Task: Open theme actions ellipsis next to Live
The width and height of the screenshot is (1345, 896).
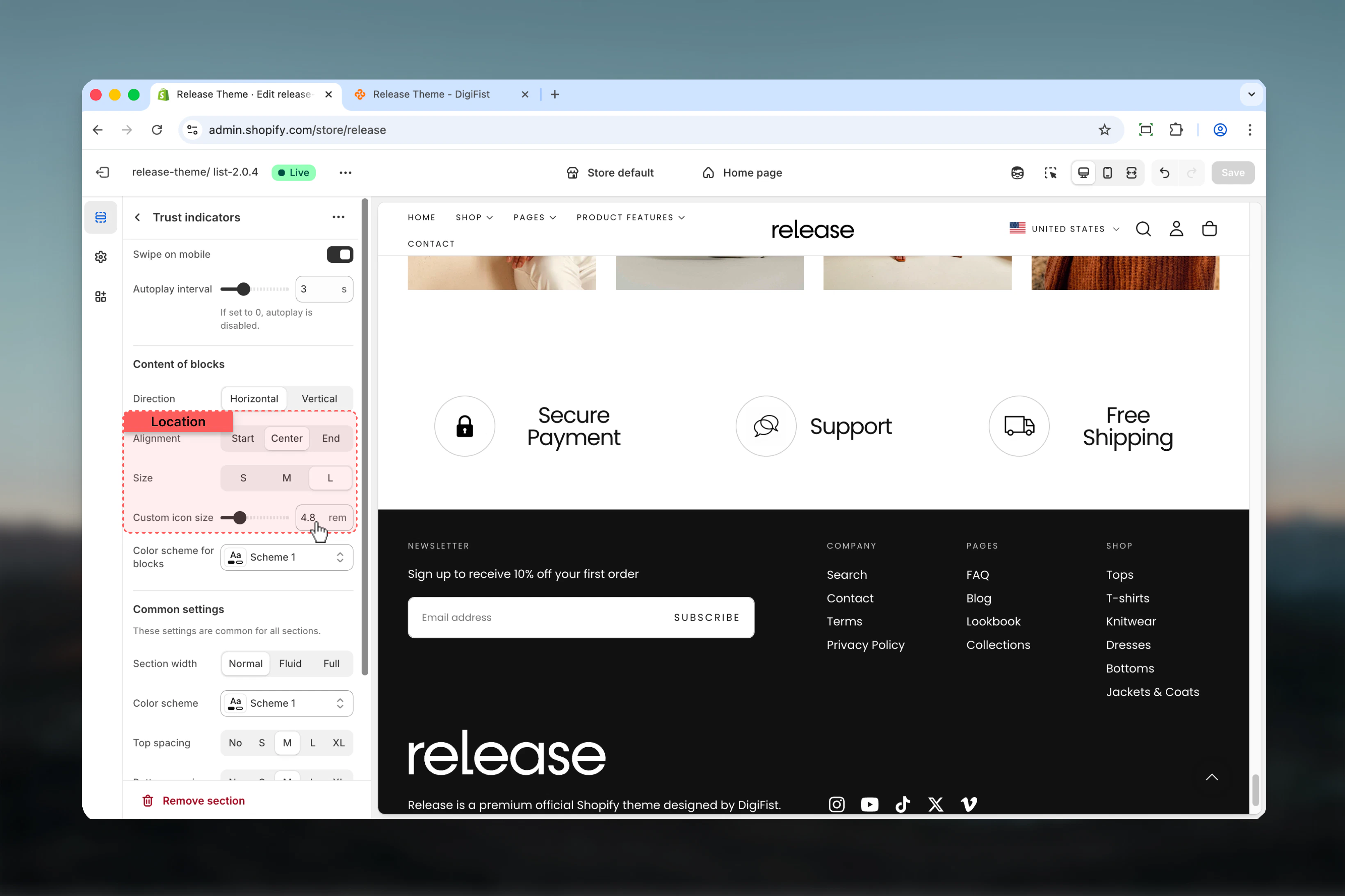Action: (345, 173)
